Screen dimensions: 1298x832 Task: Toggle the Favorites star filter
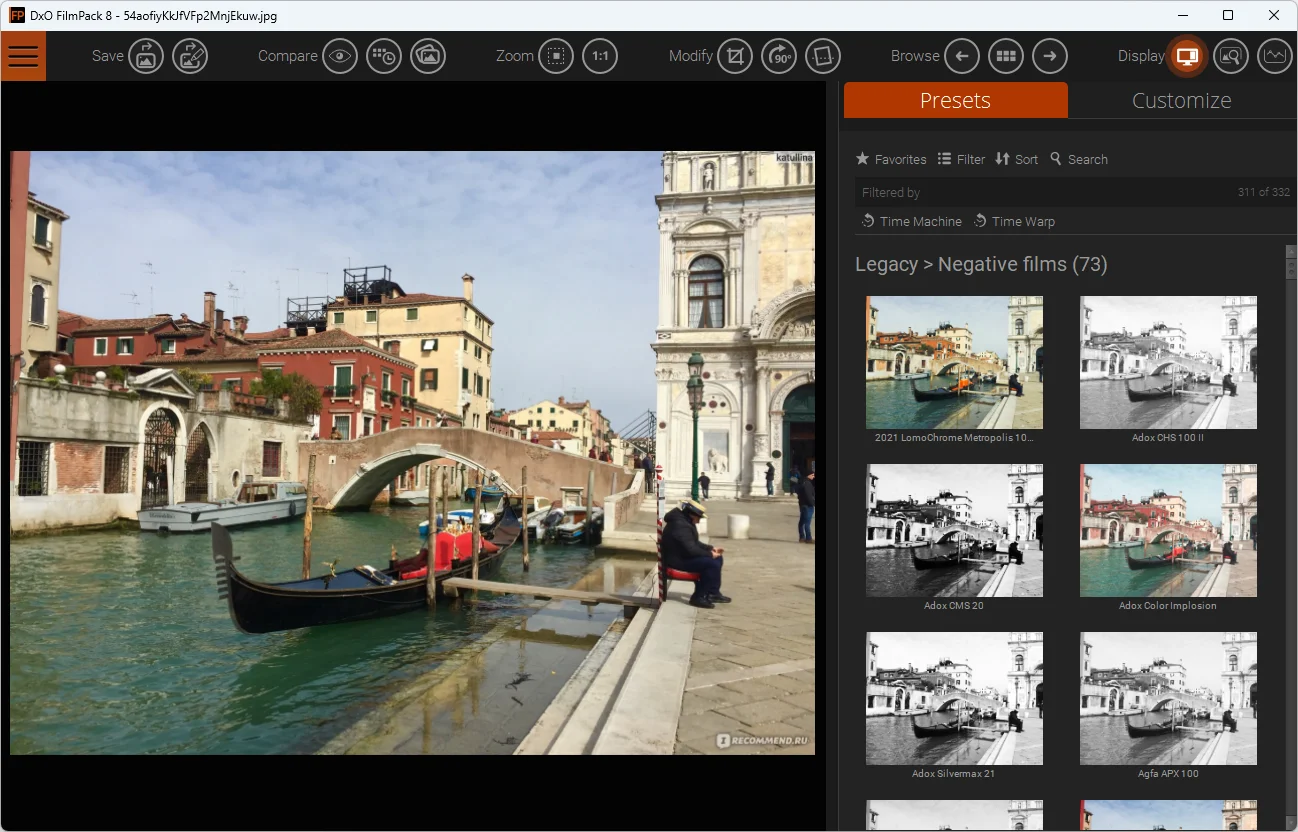(891, 159)
